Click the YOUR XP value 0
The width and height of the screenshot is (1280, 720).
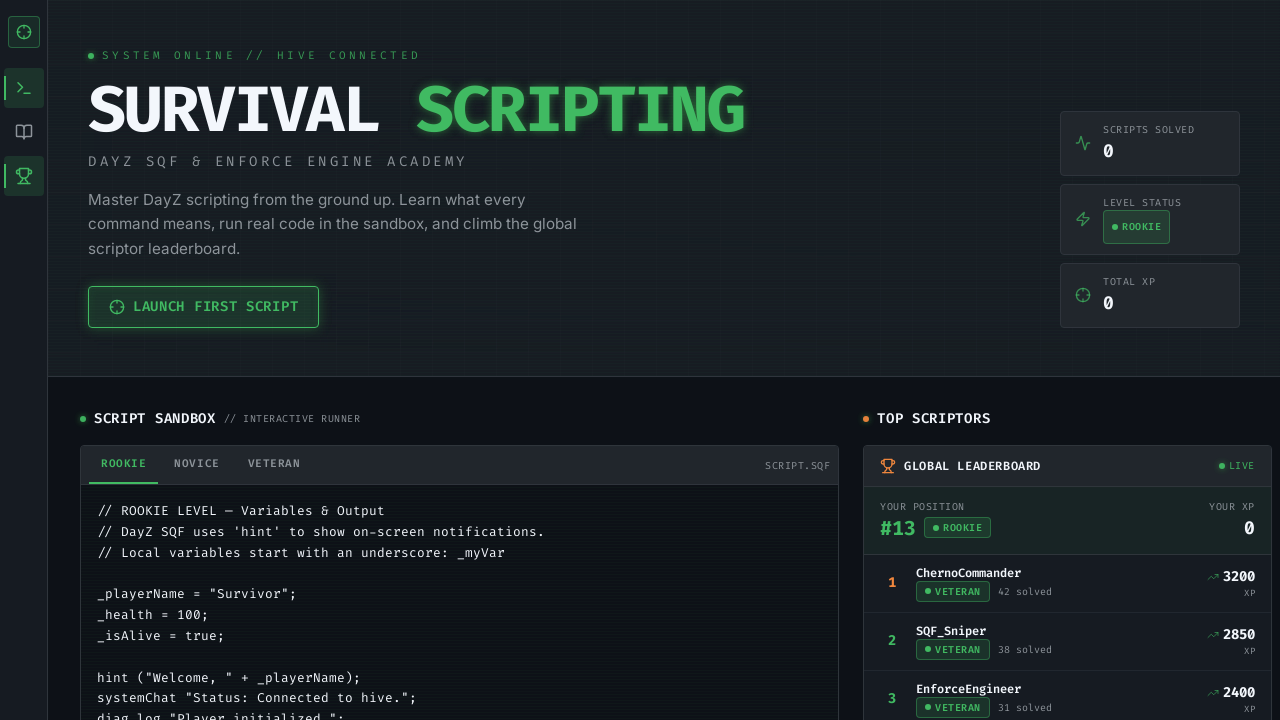(1249, 528)
